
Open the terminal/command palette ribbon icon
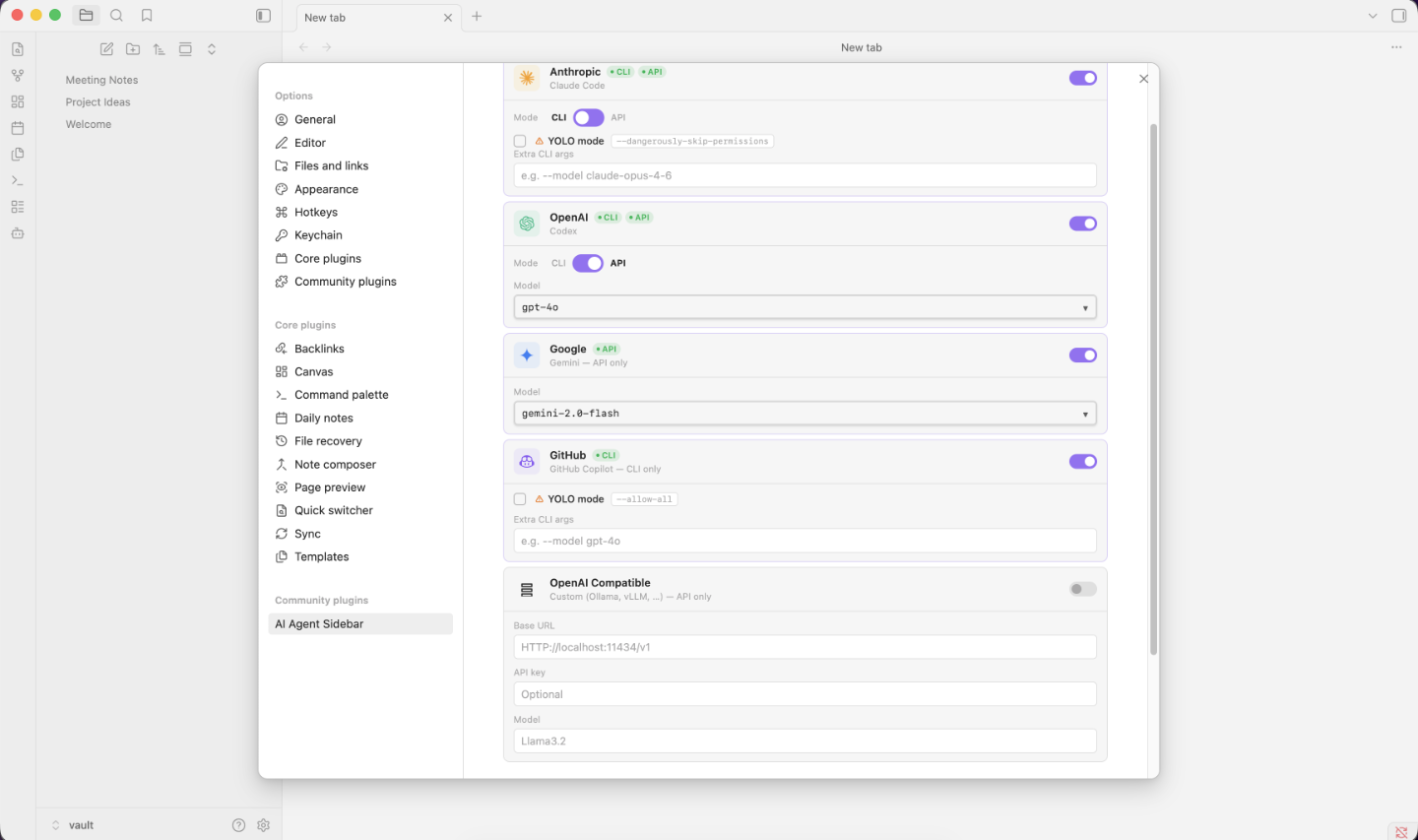17,180
